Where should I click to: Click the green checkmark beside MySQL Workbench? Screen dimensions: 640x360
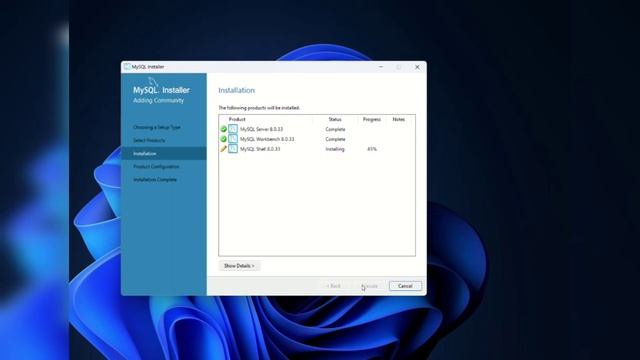pos(223,139)
